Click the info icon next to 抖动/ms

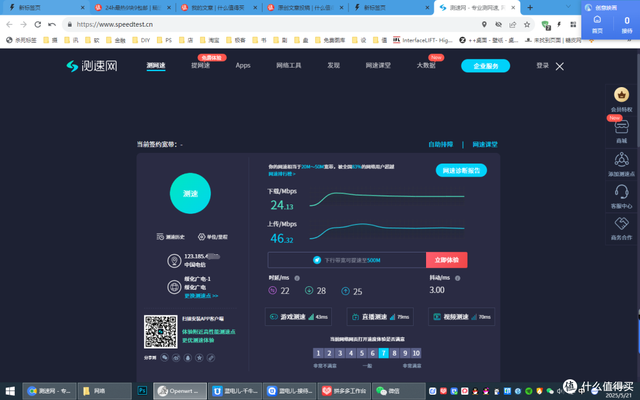pyautogui.click(x=458, y=278)
